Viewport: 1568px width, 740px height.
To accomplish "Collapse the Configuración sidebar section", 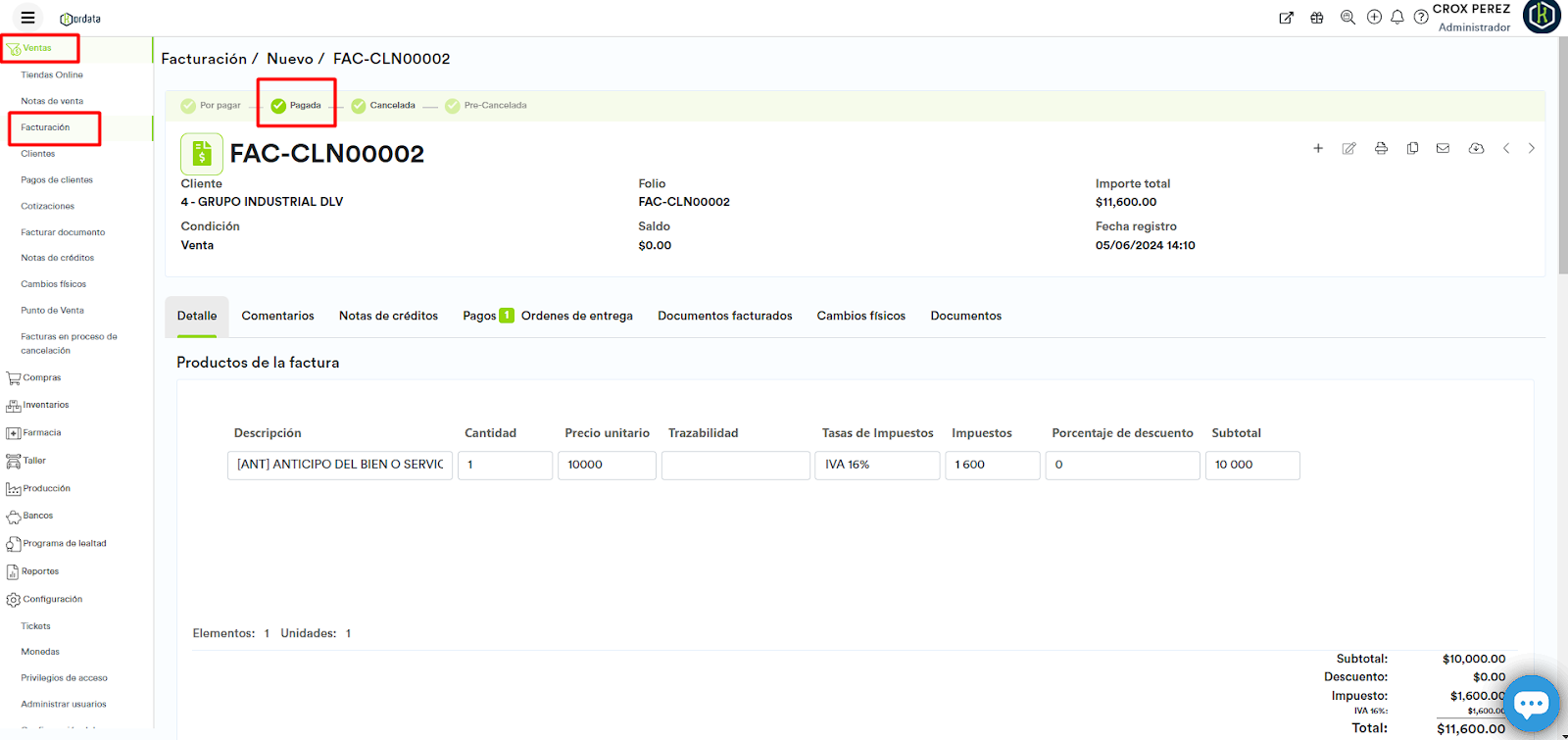I will [x=52, y=599].
